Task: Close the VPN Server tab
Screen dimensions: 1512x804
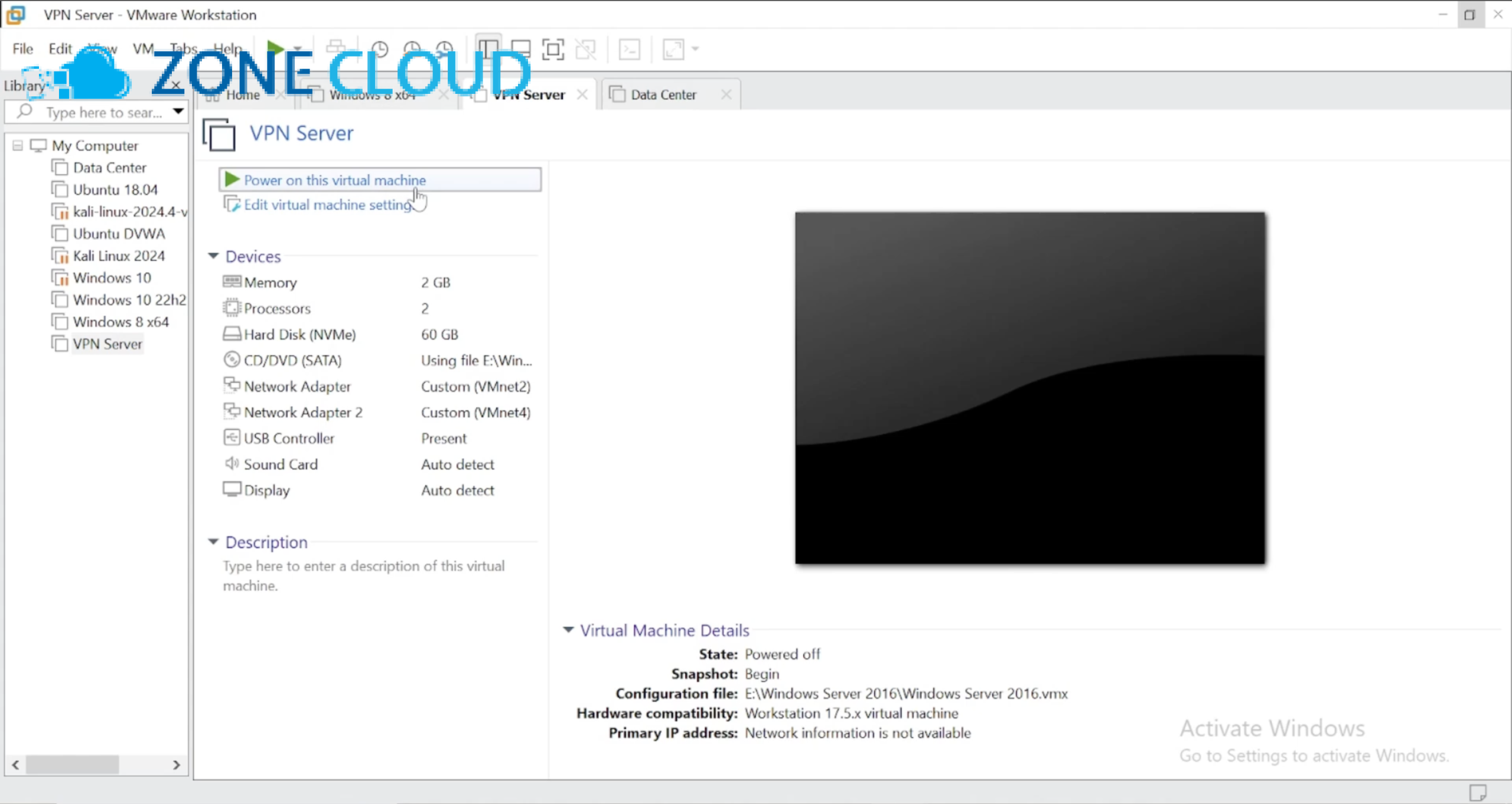Action: tap(582, 94)
